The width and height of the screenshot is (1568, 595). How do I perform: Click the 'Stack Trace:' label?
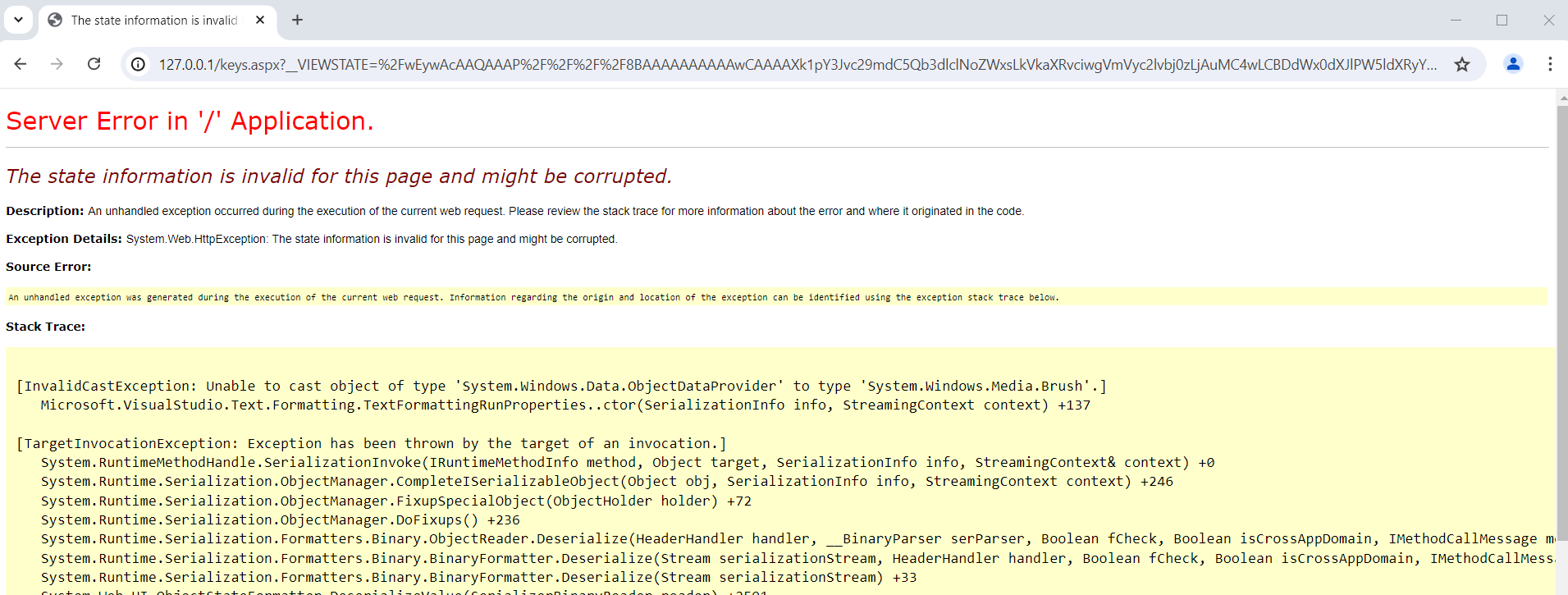tap(46, 327)
